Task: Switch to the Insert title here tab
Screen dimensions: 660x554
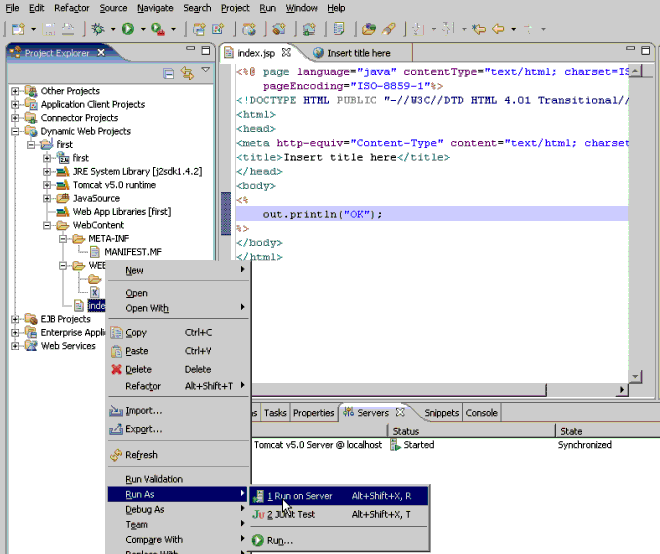Action: coord(359,53)
